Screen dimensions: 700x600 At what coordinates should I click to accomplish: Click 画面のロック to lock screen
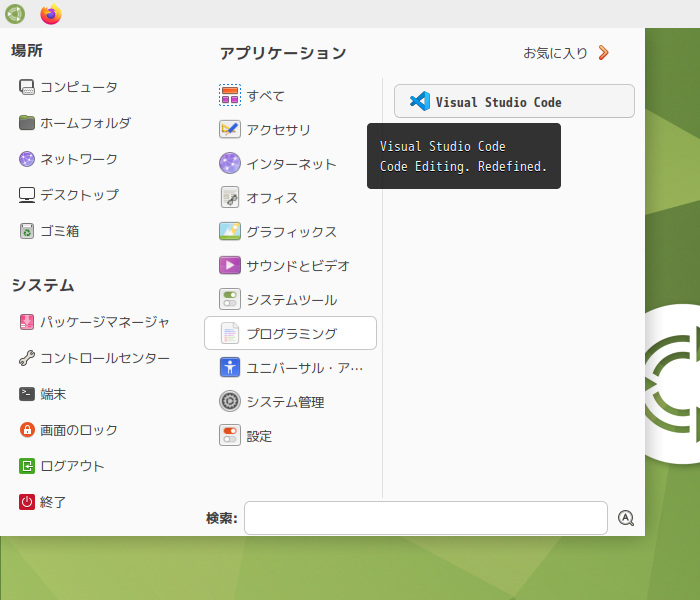(x=68, y=430)
